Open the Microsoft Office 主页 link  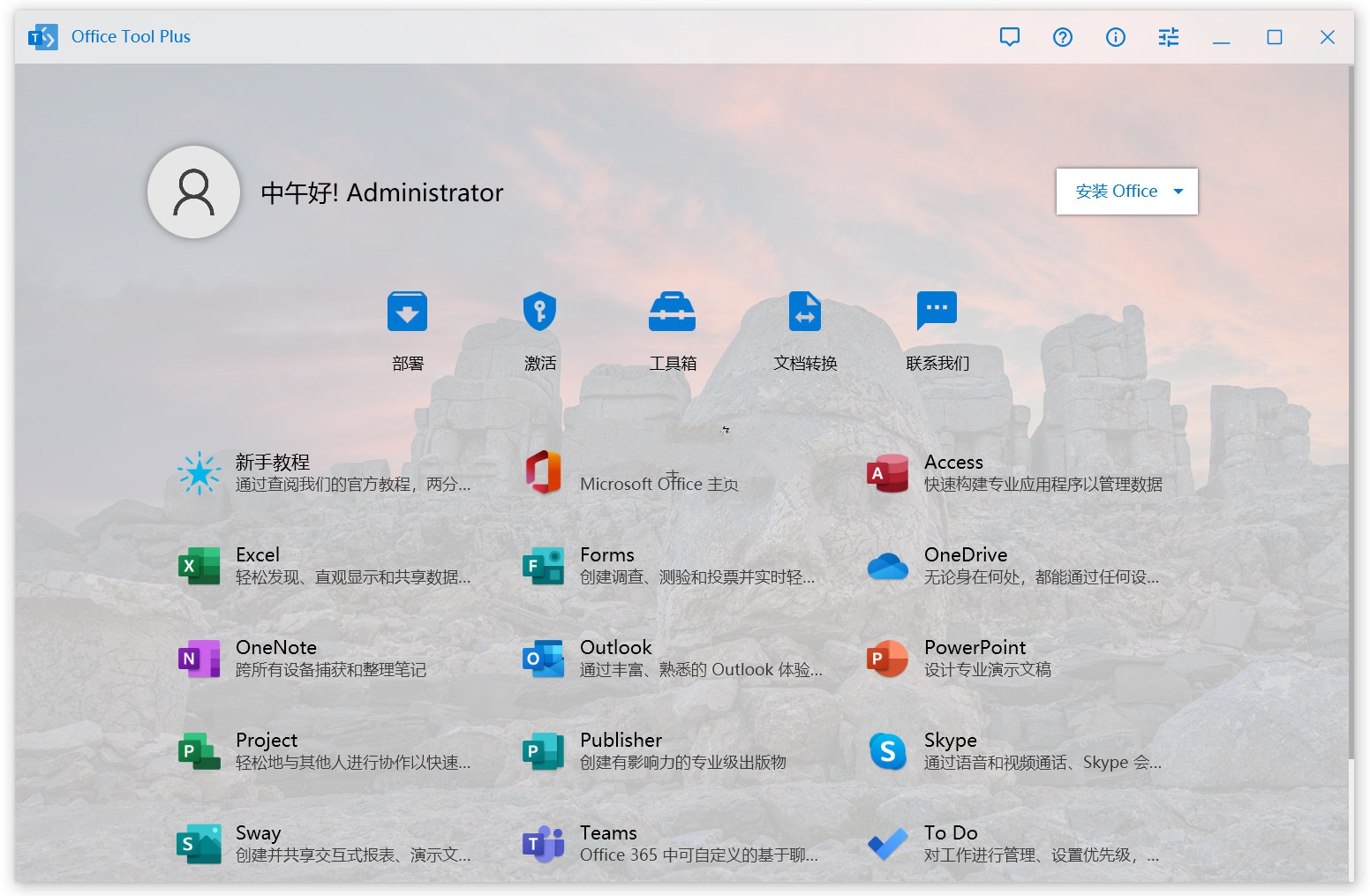click(x=659, y=484)
